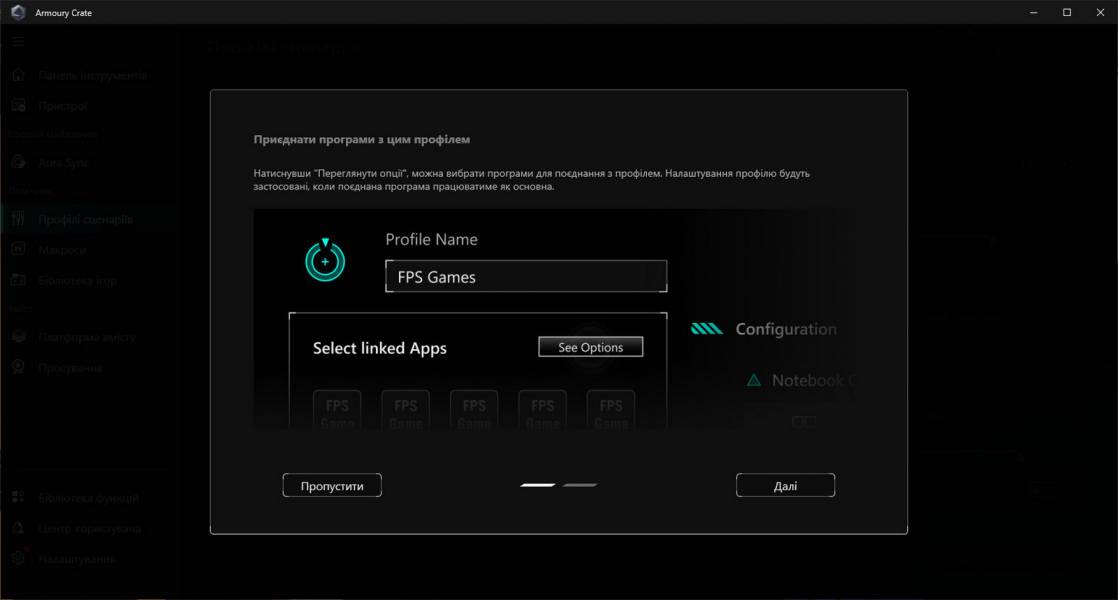1118x600 pixels.
Task: Open Платформи вмісту in the sidebar
Action: pos(86,338)
